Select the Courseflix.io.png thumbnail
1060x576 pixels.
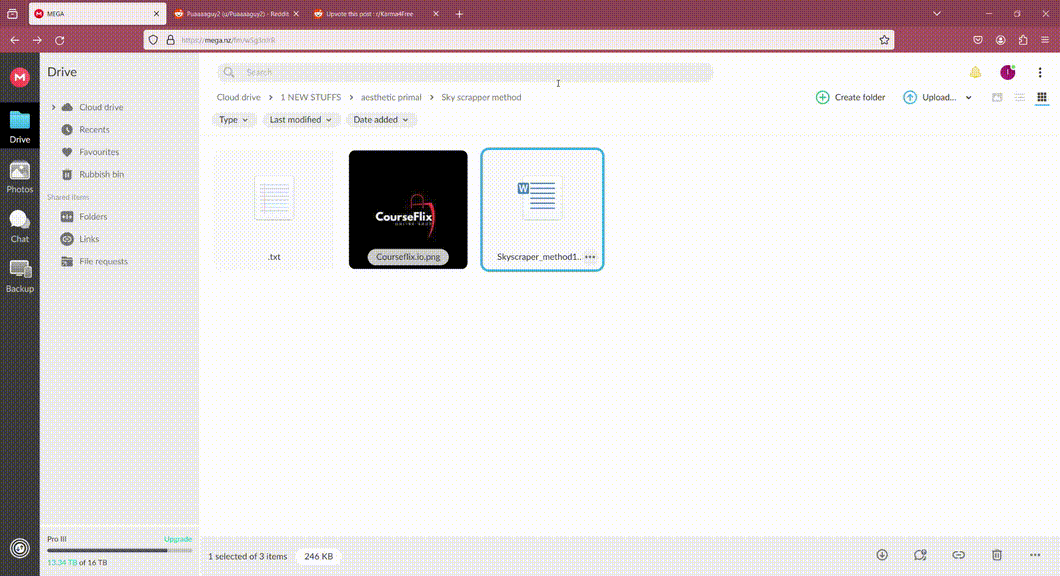408,210
